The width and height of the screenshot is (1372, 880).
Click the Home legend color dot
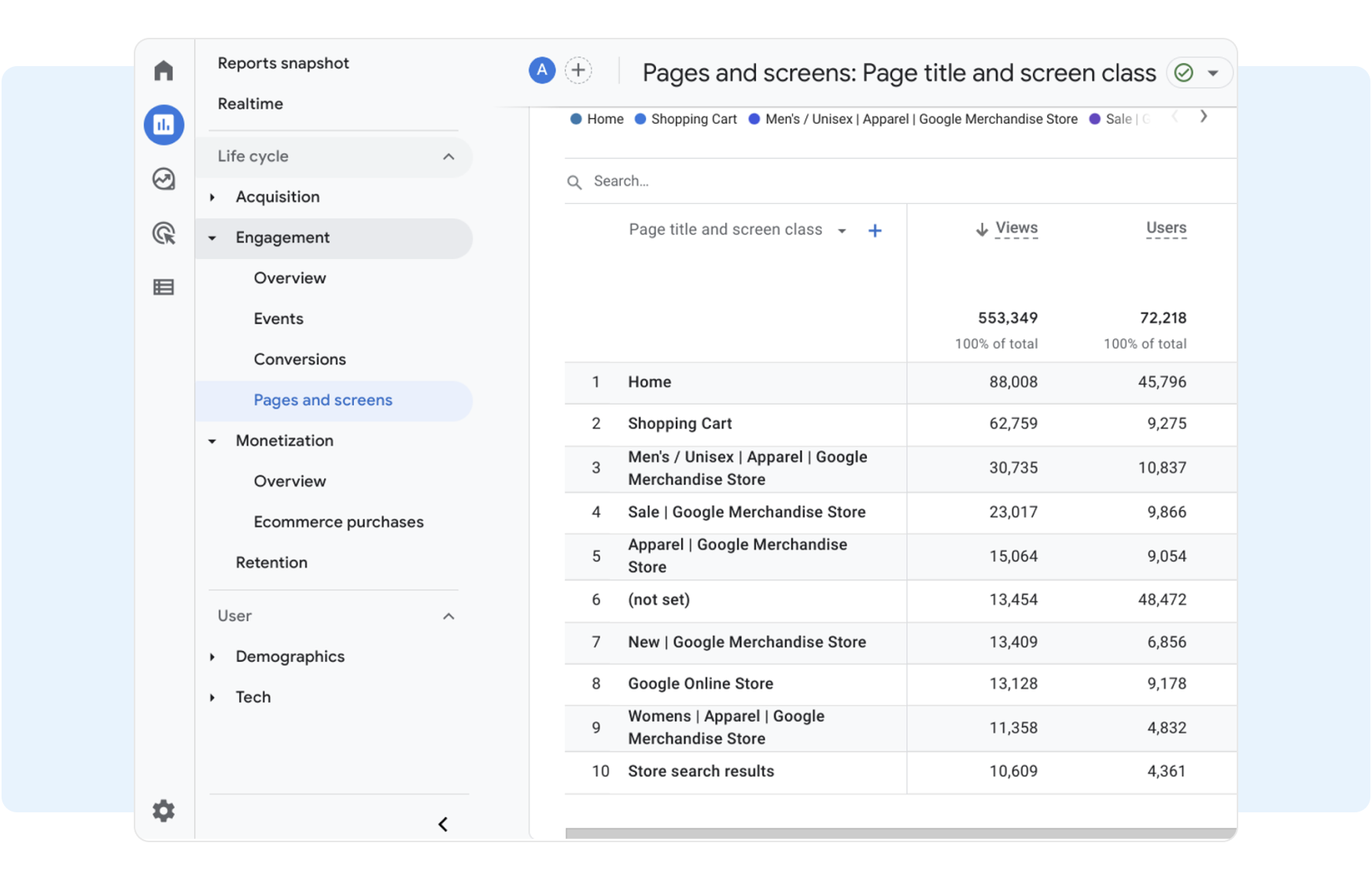576,120
